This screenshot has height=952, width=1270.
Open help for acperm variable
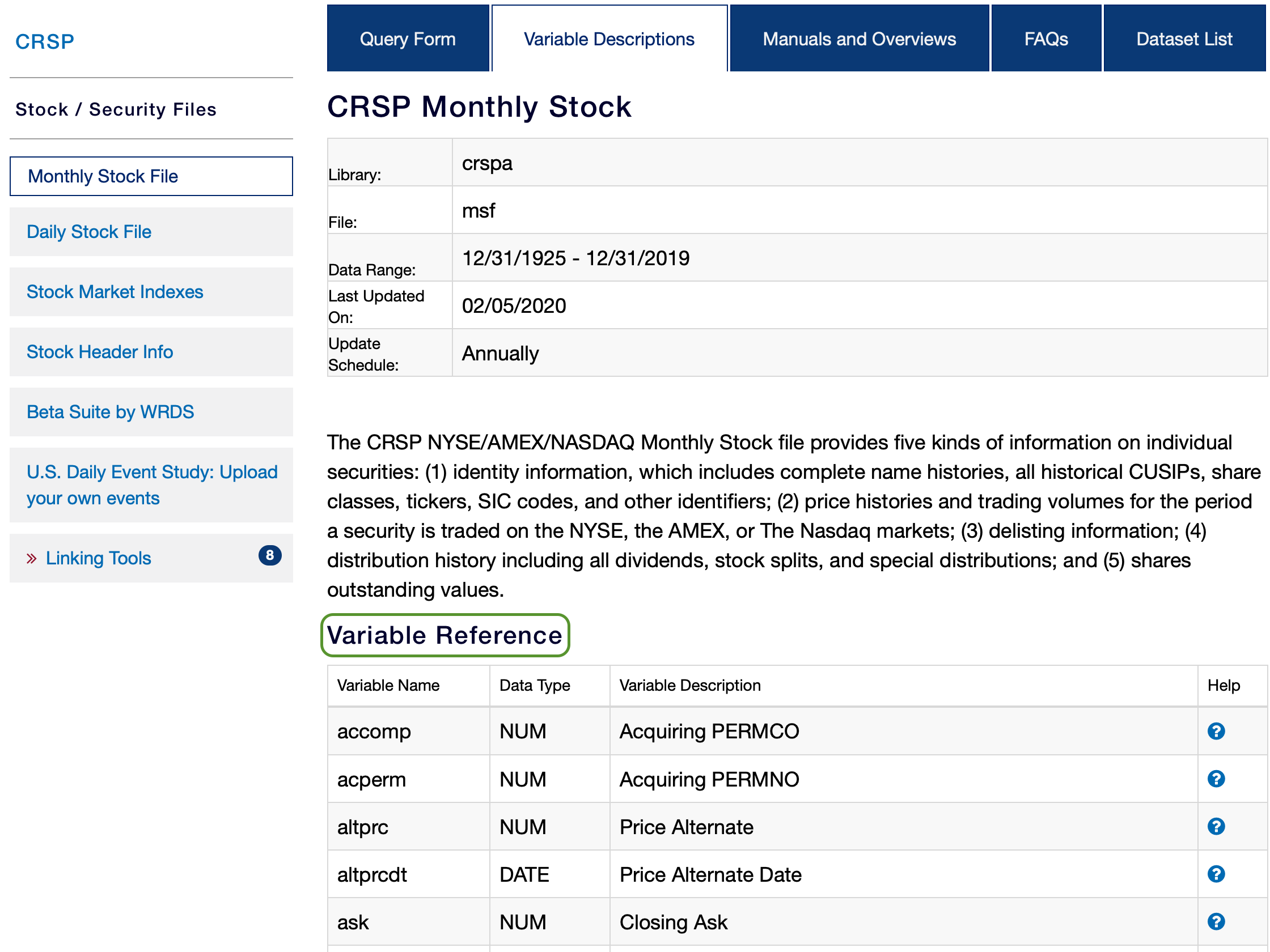[1216, 779]
